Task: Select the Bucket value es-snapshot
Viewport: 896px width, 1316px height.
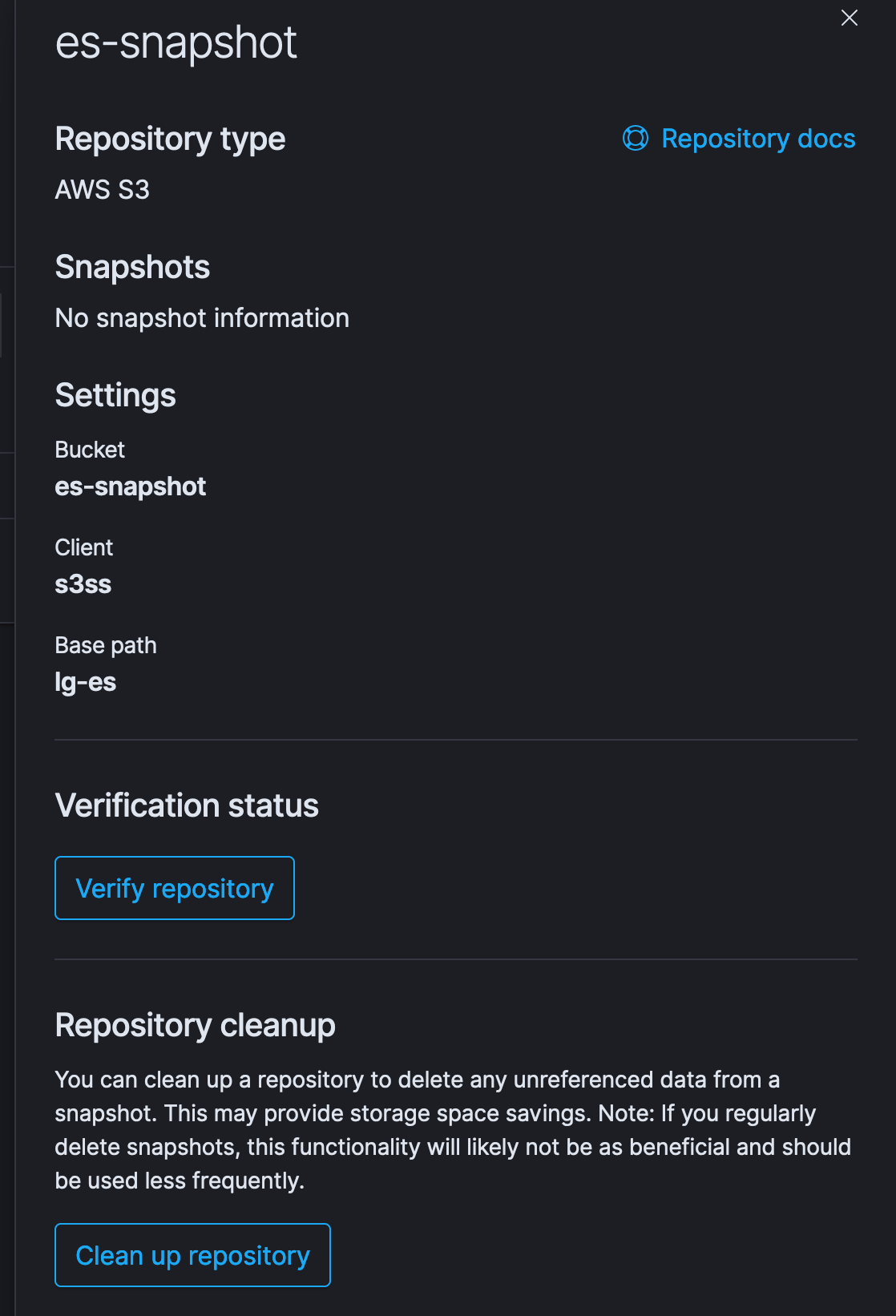Action: (x=131, y=486)
